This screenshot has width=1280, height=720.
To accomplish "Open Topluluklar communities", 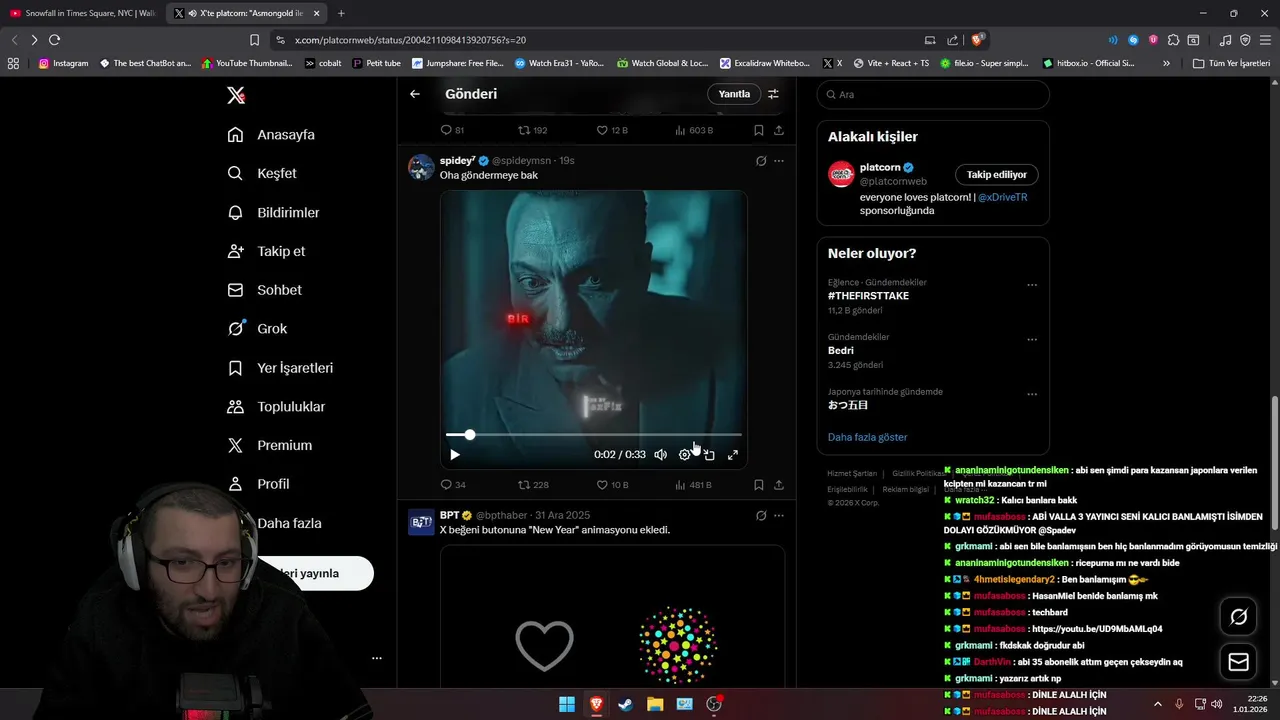I will (x=276, y=407).
